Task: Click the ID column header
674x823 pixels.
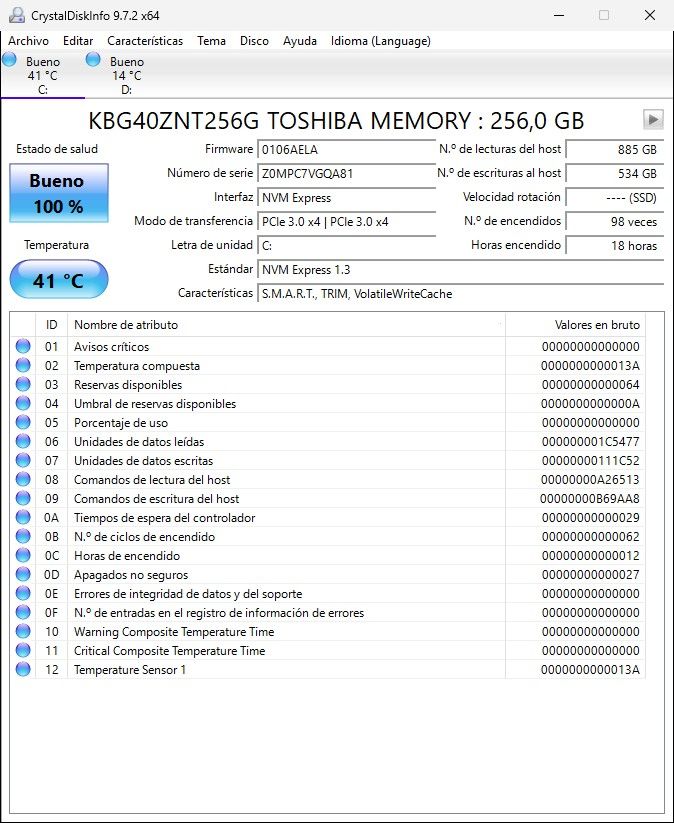Action: [51, 325]
